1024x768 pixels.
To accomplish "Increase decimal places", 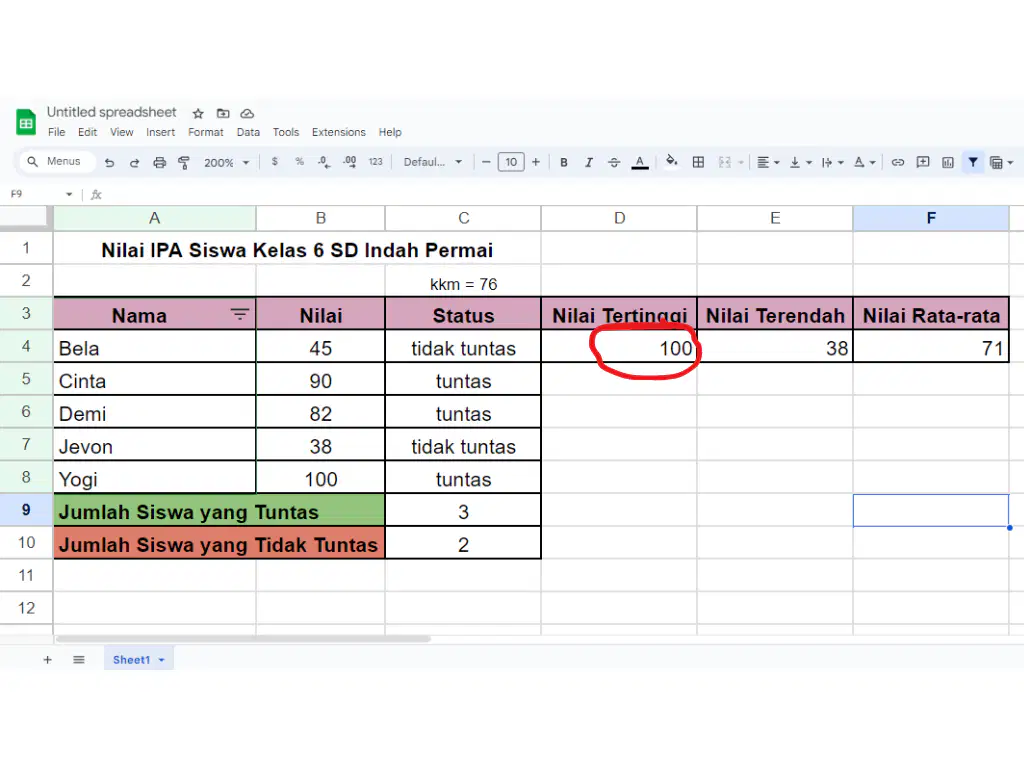I will coord(349,161).
